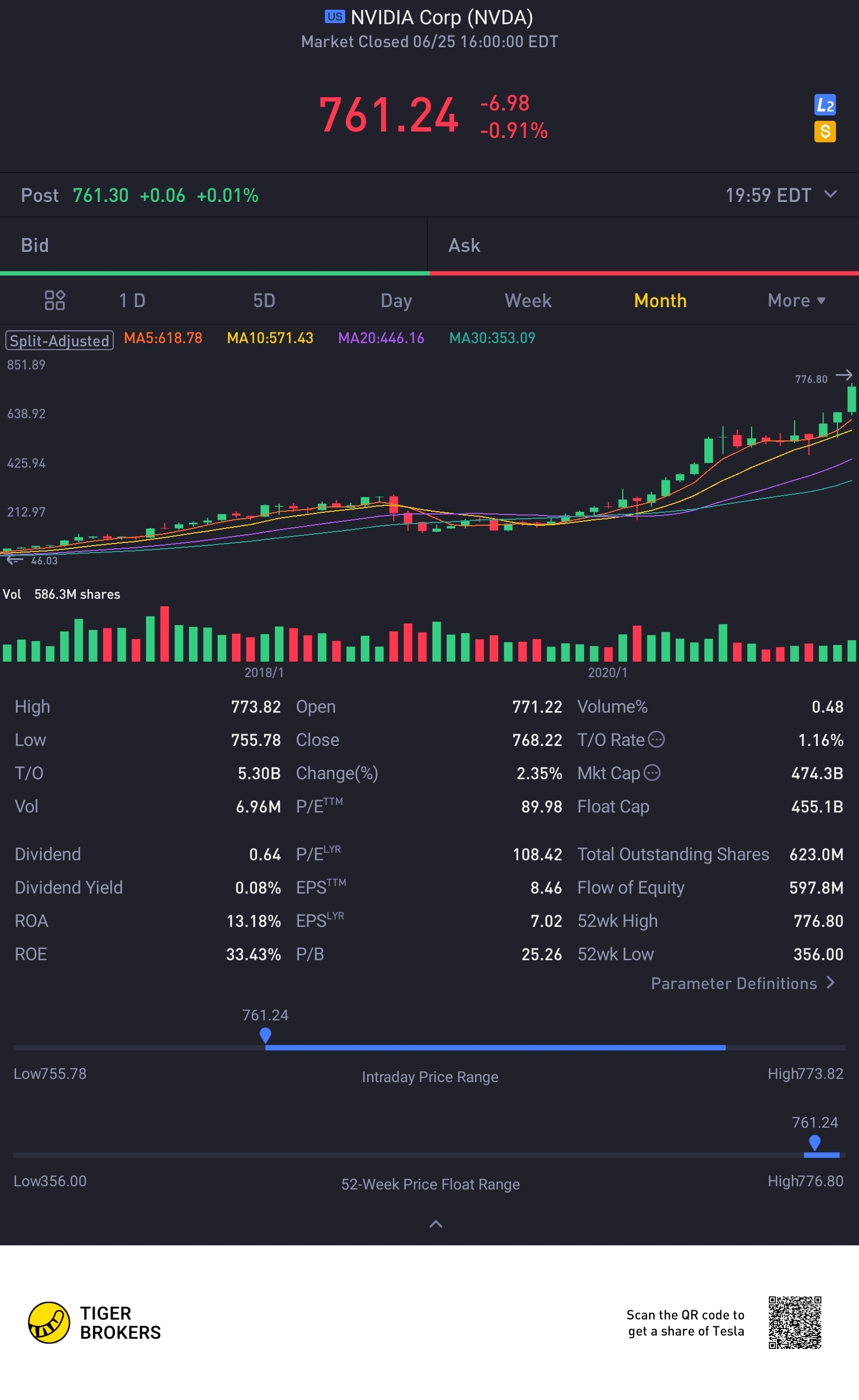Image resolution: width=859 pixels, height=1400 pixels.
Task: Tap the Open price 771.22
Action: point(537,706)
